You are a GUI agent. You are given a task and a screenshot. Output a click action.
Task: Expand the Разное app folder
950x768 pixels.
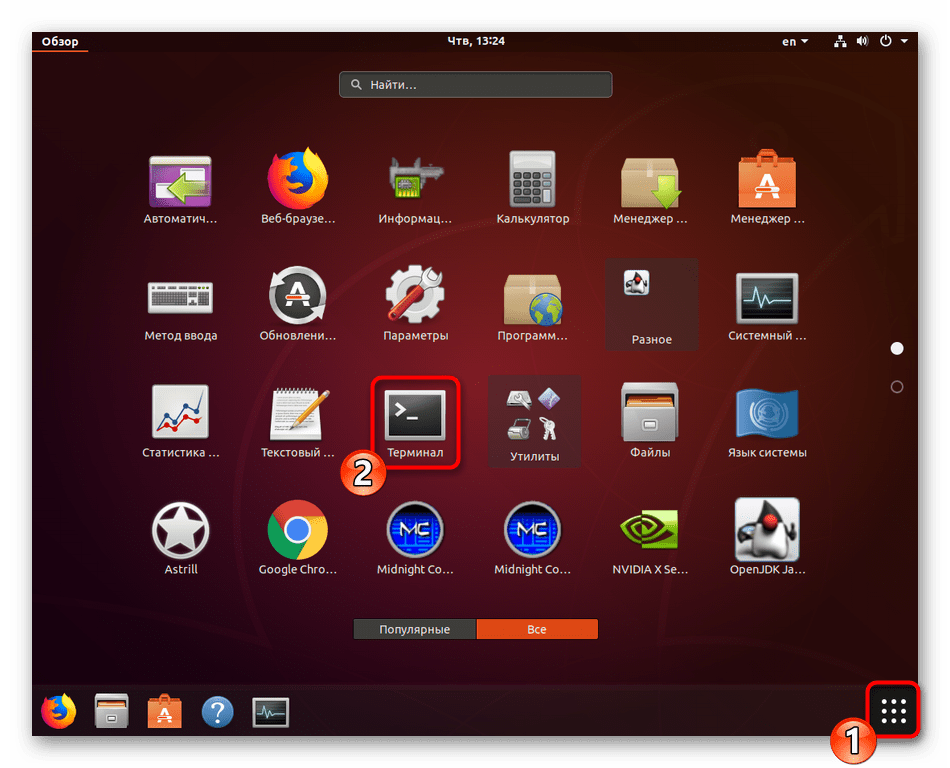click(651, 303)
